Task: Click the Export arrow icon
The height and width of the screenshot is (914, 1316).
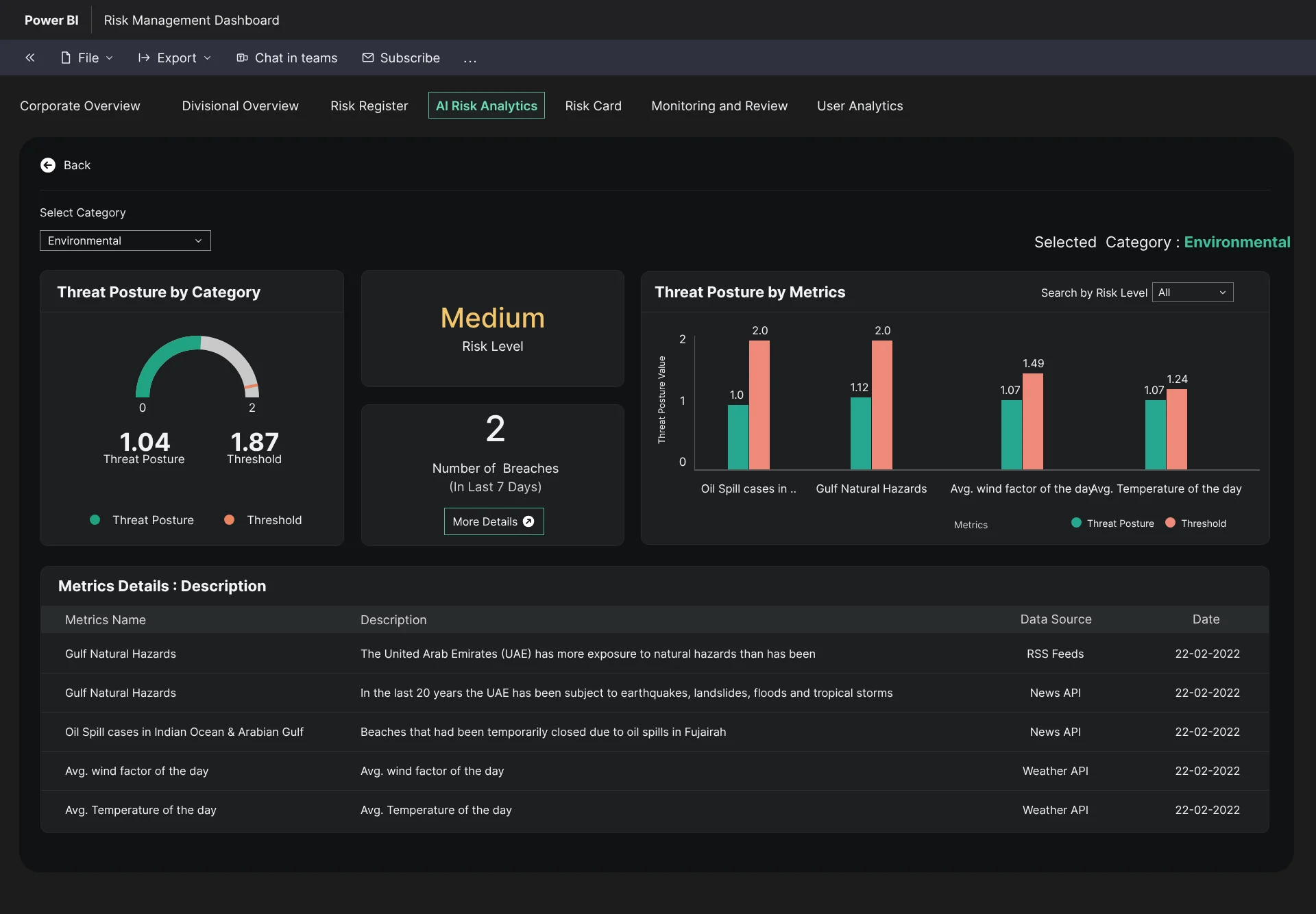Action: tap(144, 58)
